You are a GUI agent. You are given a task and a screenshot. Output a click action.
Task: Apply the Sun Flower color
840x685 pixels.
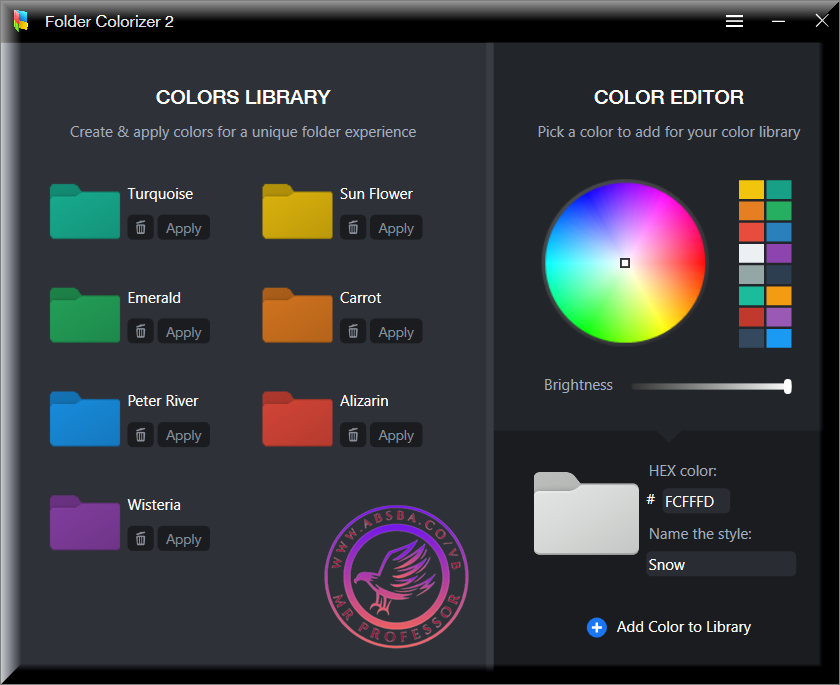tap(396, 228)
